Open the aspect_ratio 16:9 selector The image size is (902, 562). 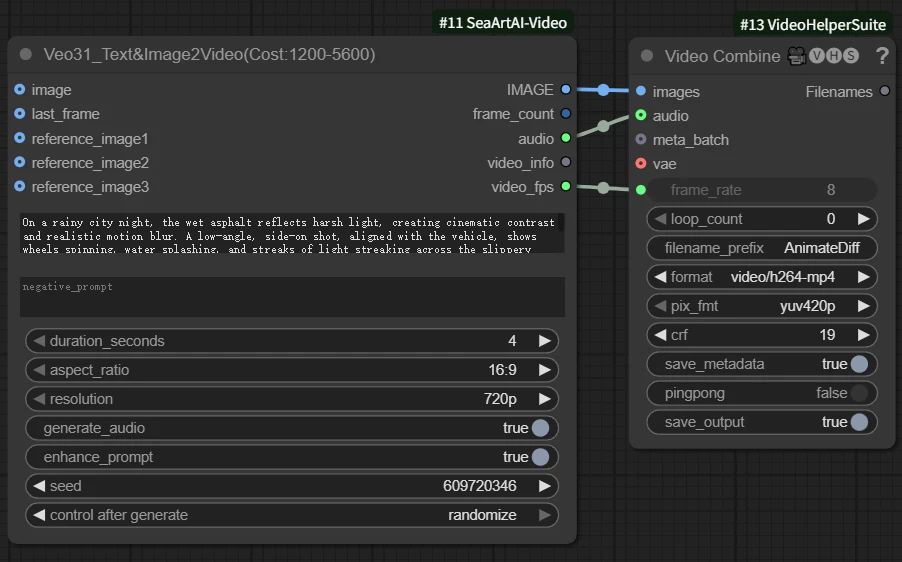point(291,370)
